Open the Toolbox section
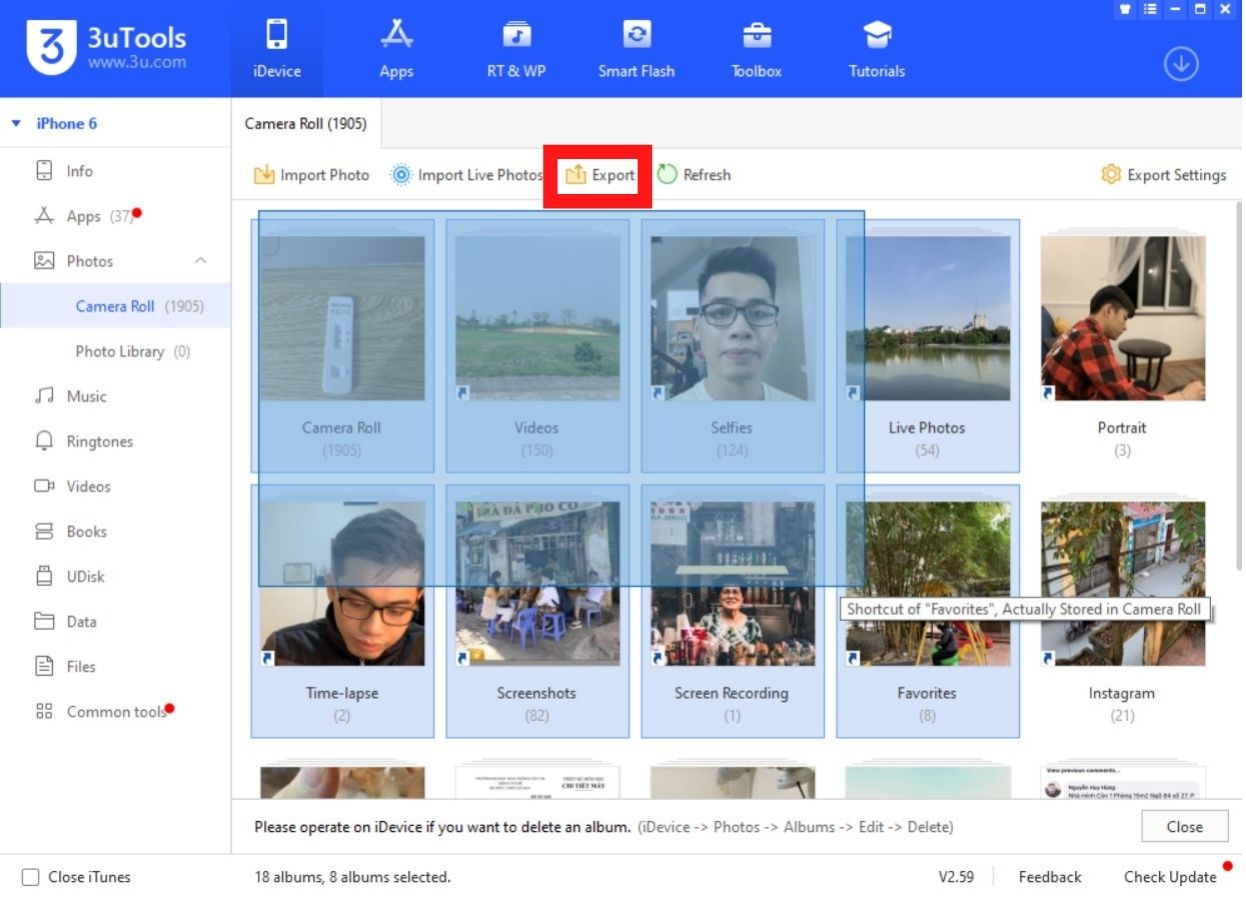1246x898 pixels. tap(757, 49)
